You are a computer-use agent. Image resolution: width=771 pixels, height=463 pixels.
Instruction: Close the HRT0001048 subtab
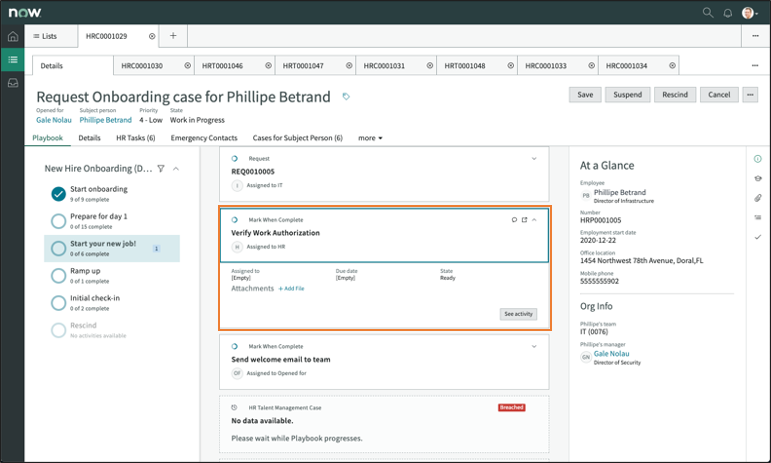click(x=510, y=65)
